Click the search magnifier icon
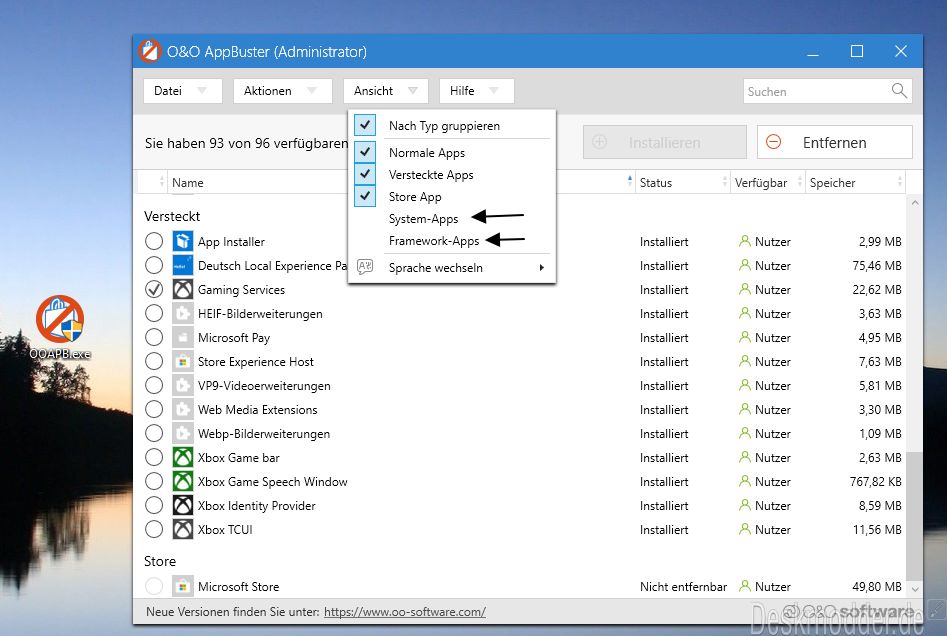 point(899,91)
